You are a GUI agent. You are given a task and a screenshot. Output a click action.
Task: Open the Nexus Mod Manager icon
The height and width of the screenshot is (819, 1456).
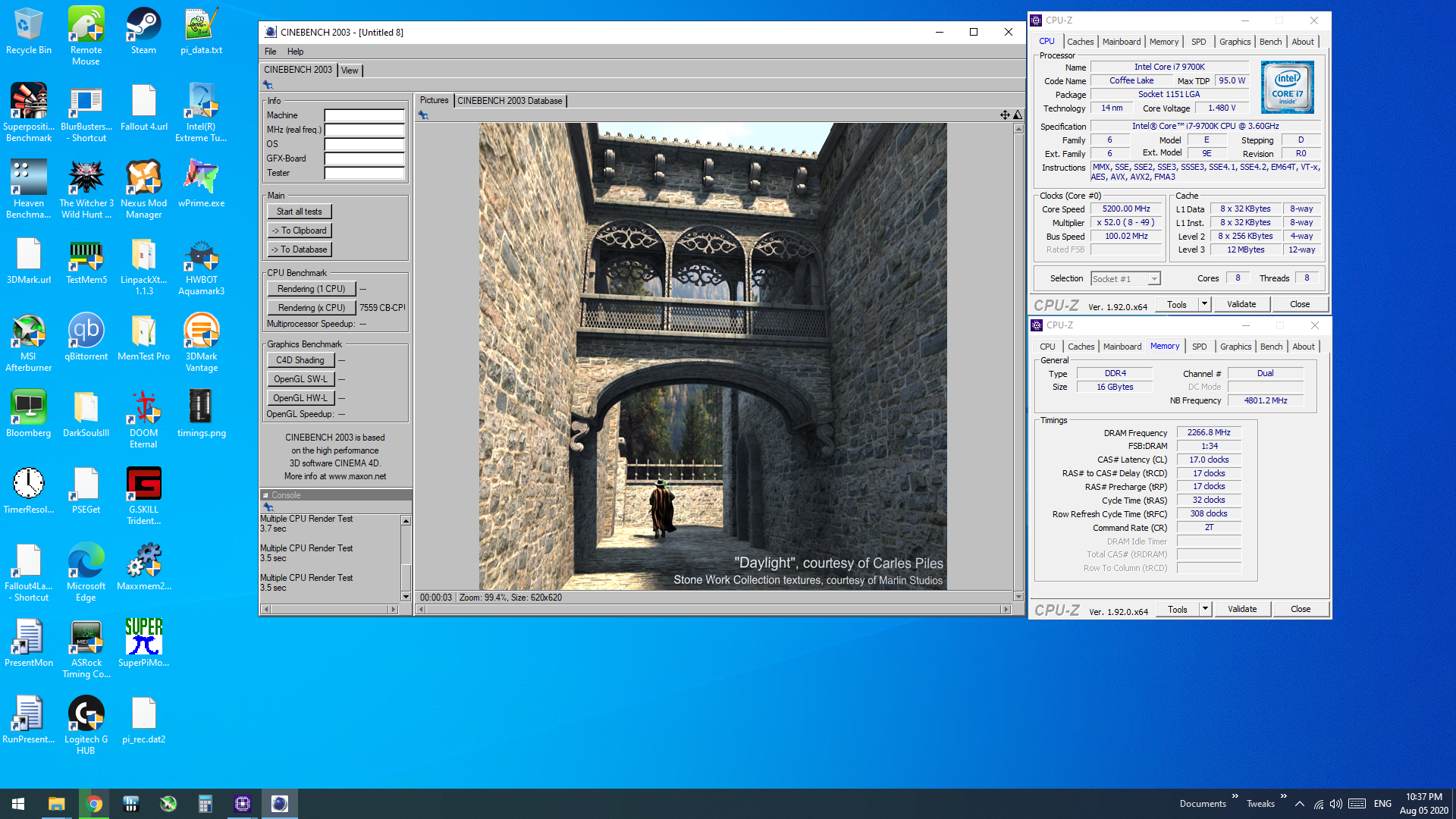click(143, 190)
